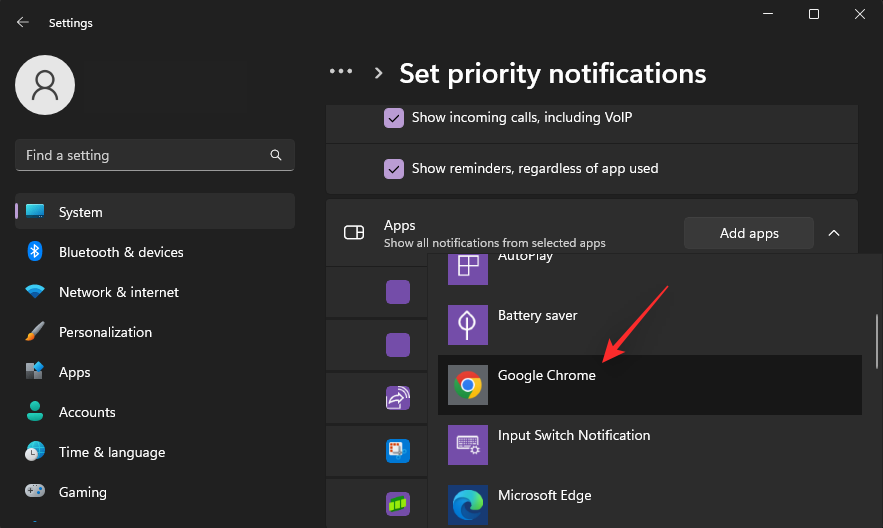Open Personalization in the sidebar
Image resolution: width=883 pixels, height=528 pixels.
coord(105,332)
